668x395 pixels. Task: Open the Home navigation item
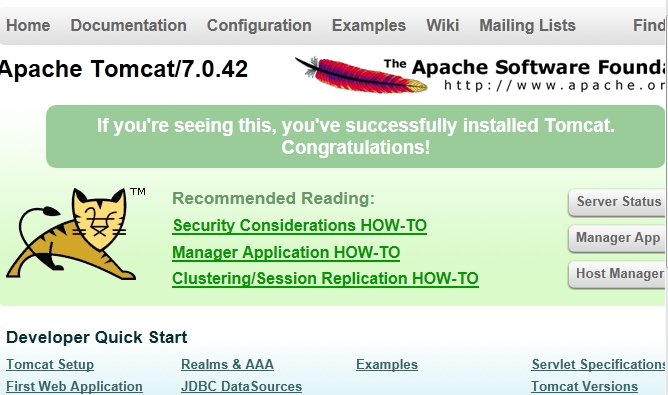[28, 26]
